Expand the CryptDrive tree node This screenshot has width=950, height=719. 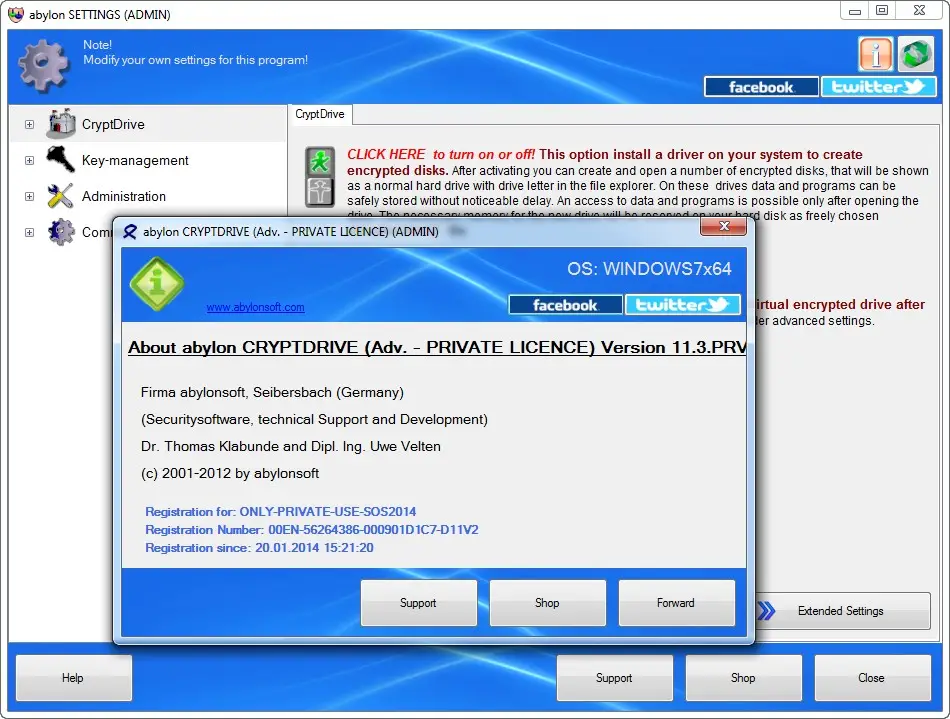coord(29,124)
